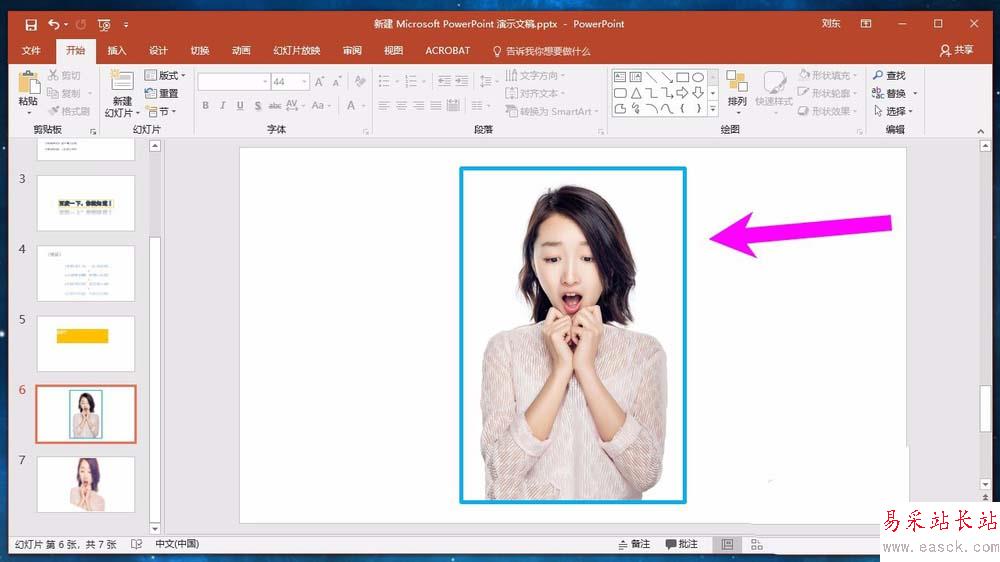The width and height of the screenshot is (1000, 562).
Task: Open the ACROBAT tab
Action: pyautogui.click(x=447, y=50)
